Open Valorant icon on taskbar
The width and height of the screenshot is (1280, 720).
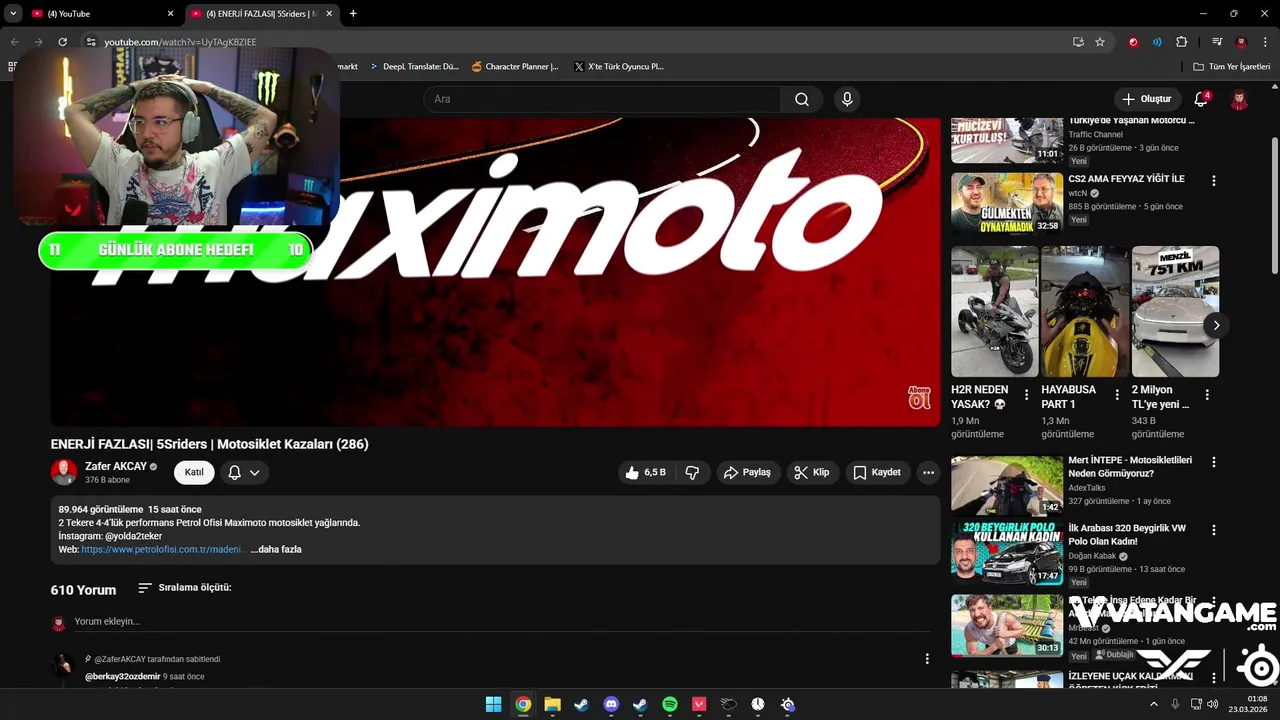click(x=699, y=704)
